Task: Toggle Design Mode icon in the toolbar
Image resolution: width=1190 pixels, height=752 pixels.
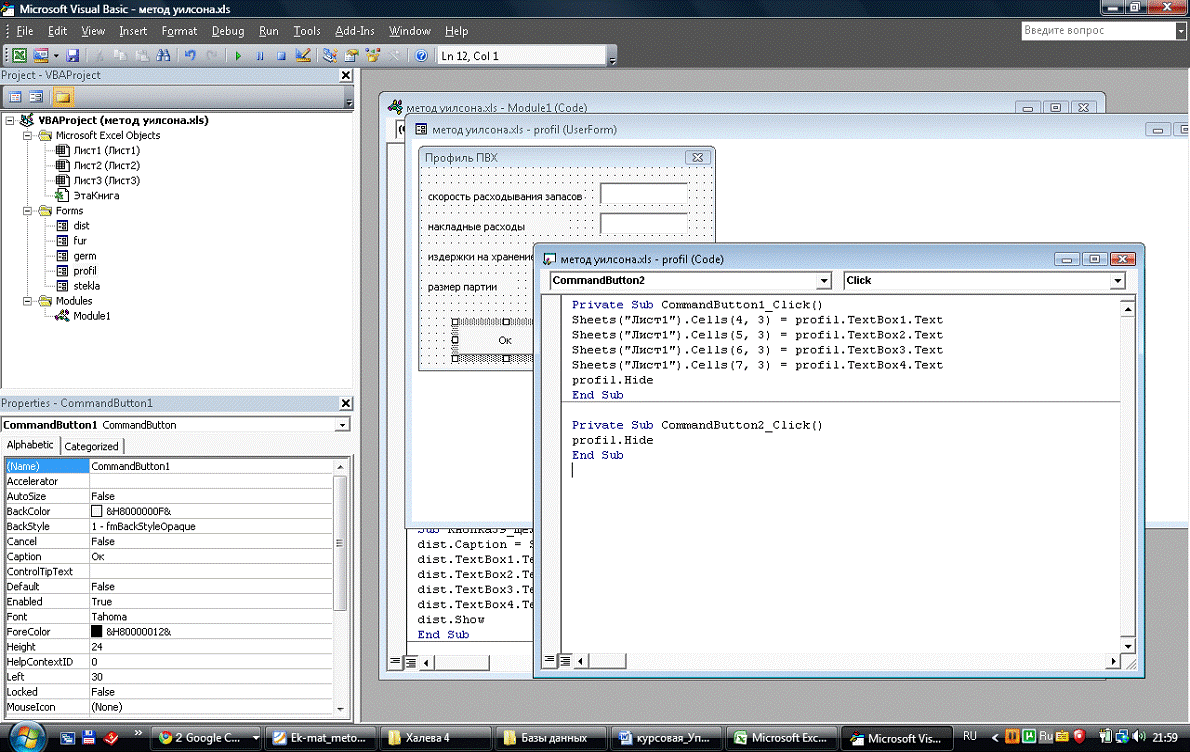Action: click(303, 56)
